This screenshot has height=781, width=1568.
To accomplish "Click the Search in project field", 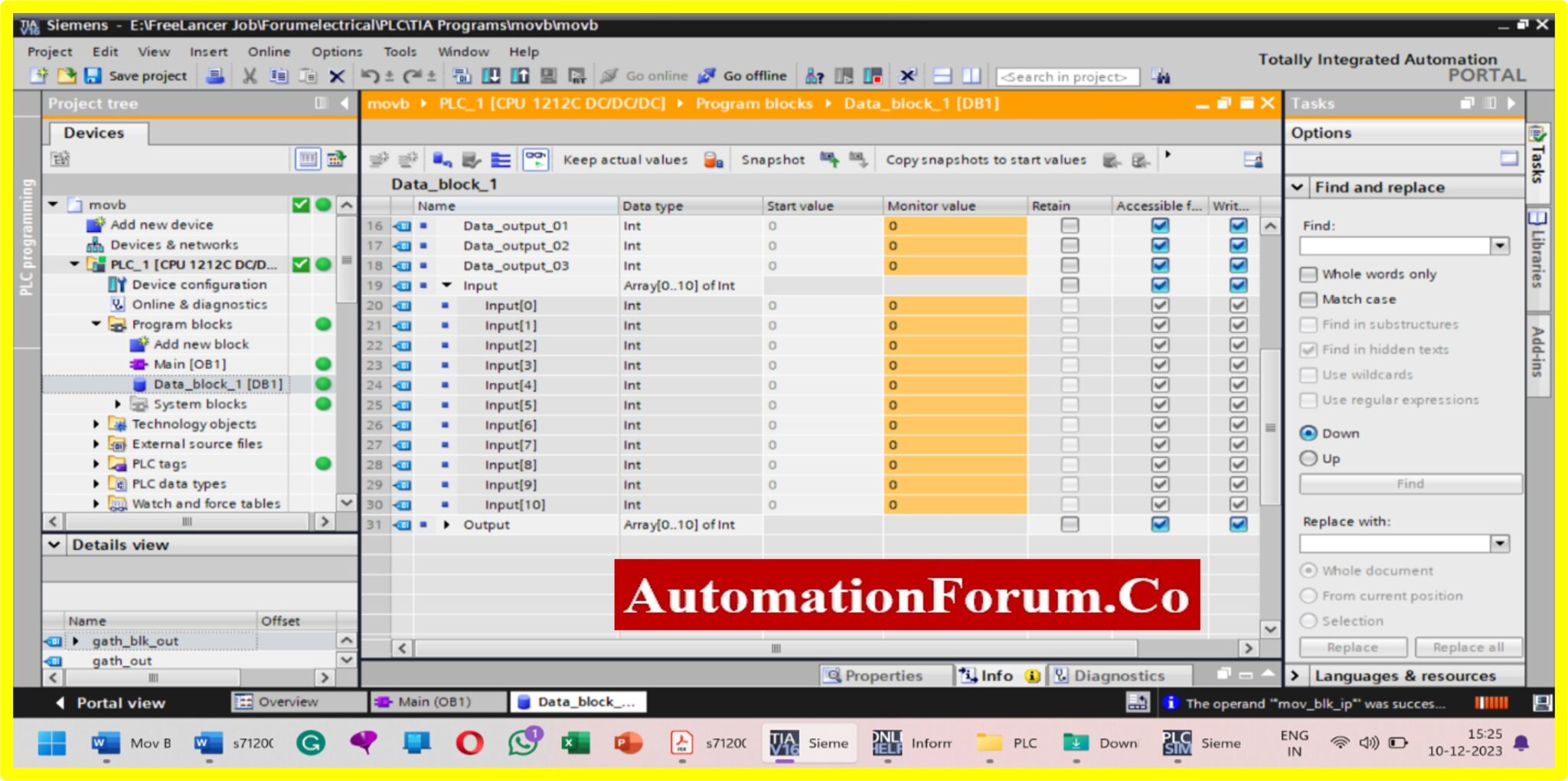I will 1067,76.
